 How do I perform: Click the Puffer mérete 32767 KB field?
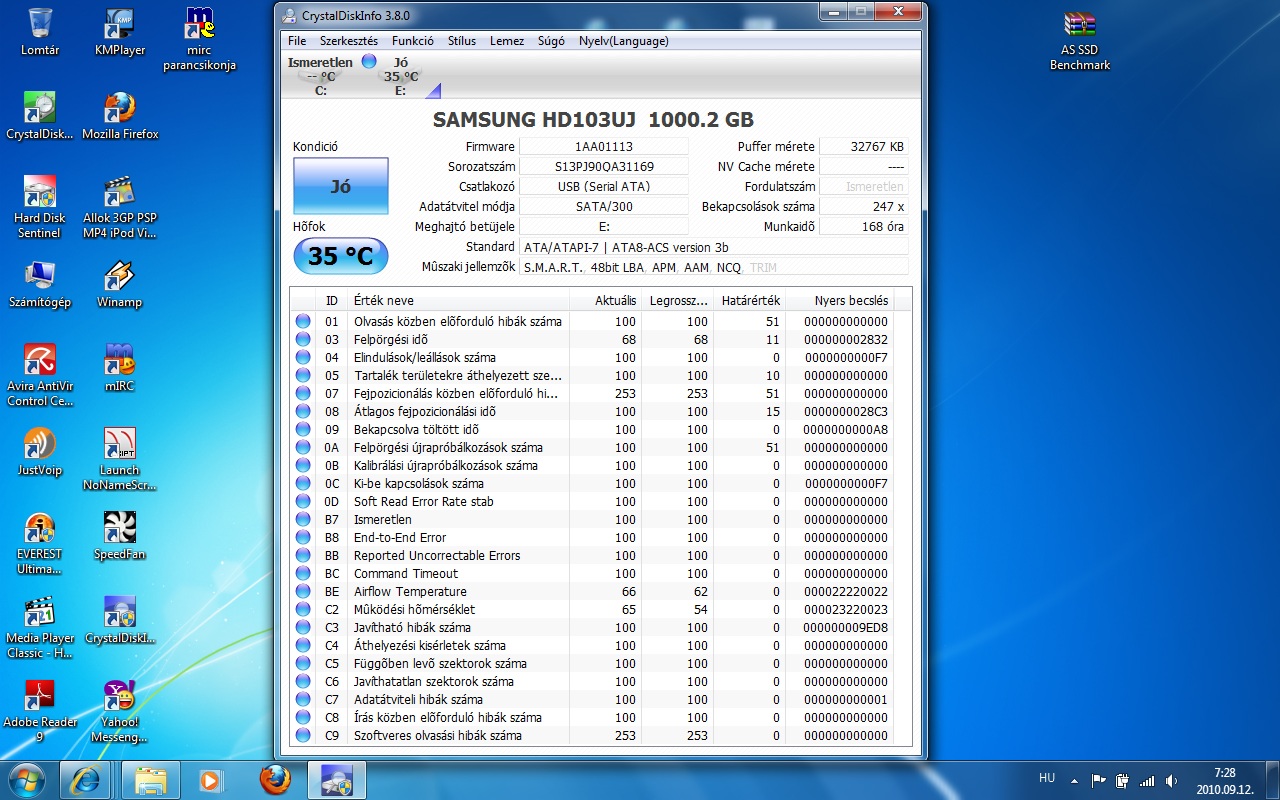tap(864, 146)
